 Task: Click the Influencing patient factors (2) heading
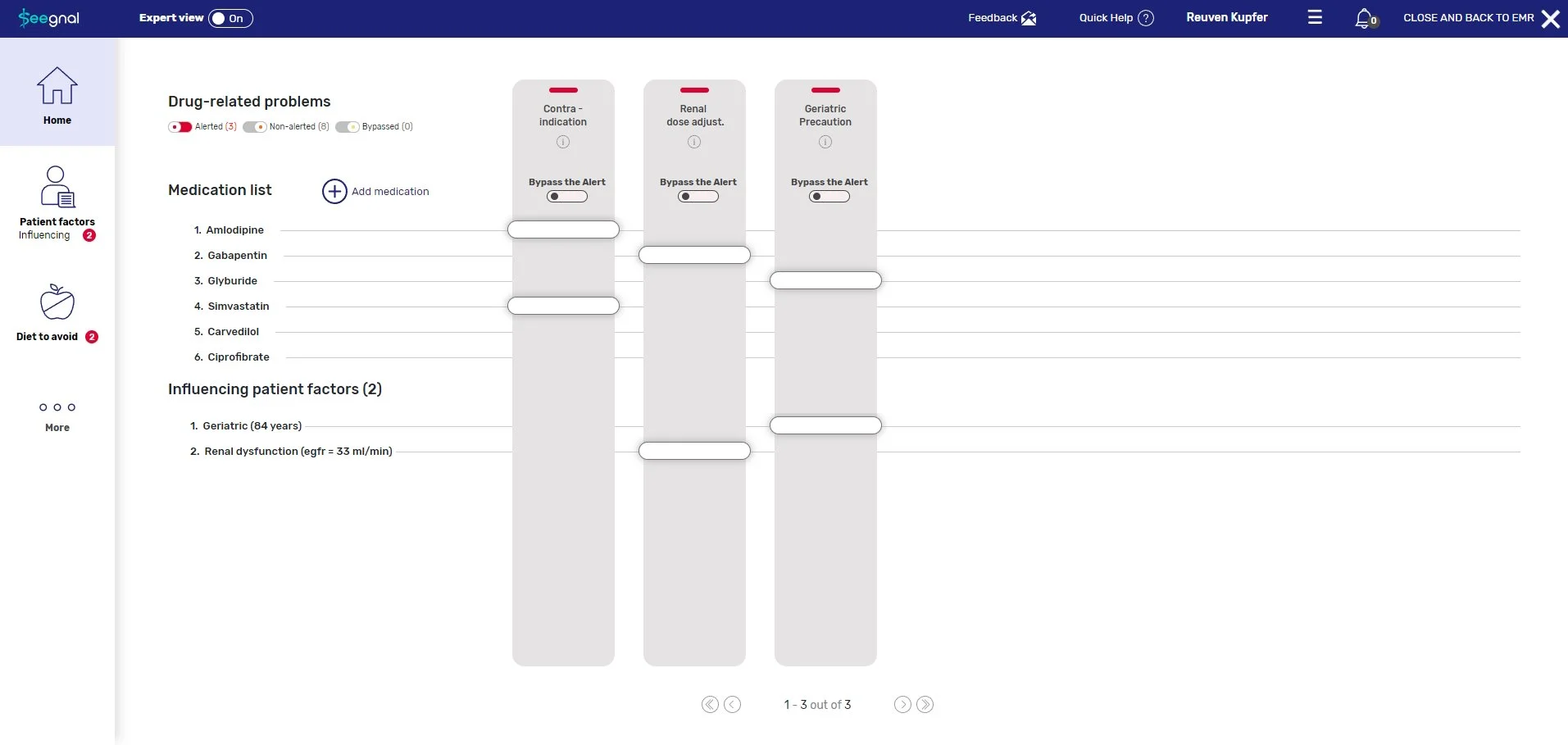coord(275,389)
